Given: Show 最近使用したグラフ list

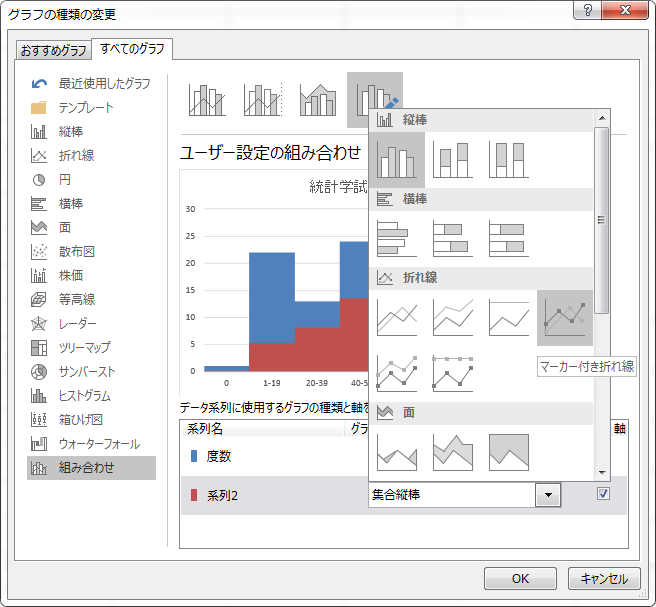Looking at the screenshot, I should 91,84.
